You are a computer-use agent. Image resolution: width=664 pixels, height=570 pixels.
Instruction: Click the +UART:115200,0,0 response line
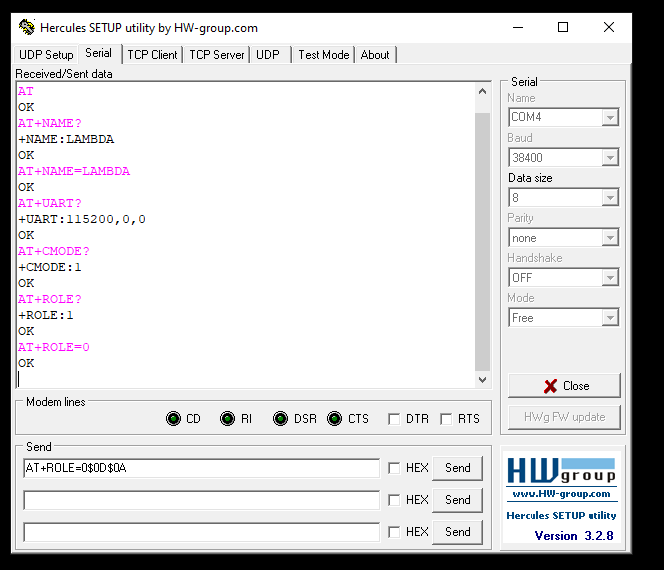[x=82, y=219]
